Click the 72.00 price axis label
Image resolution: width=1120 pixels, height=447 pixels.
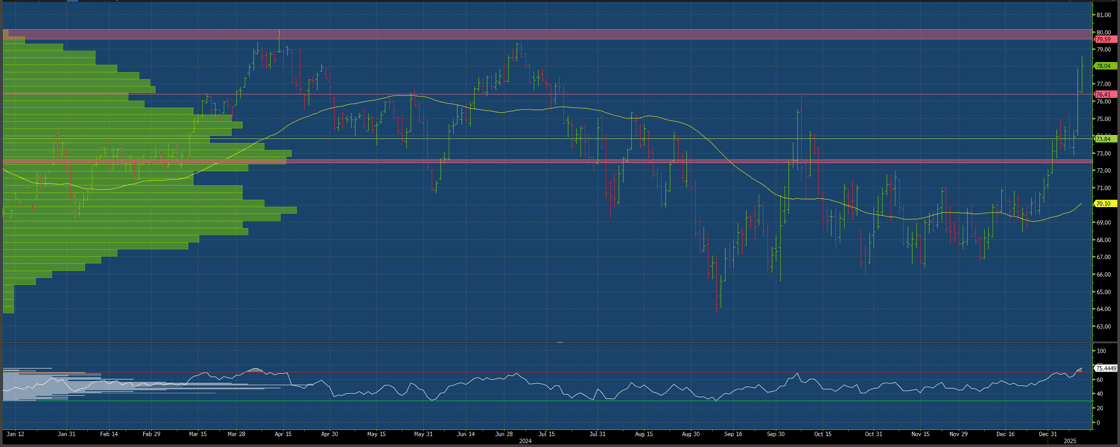click(x=1103, y=171)
